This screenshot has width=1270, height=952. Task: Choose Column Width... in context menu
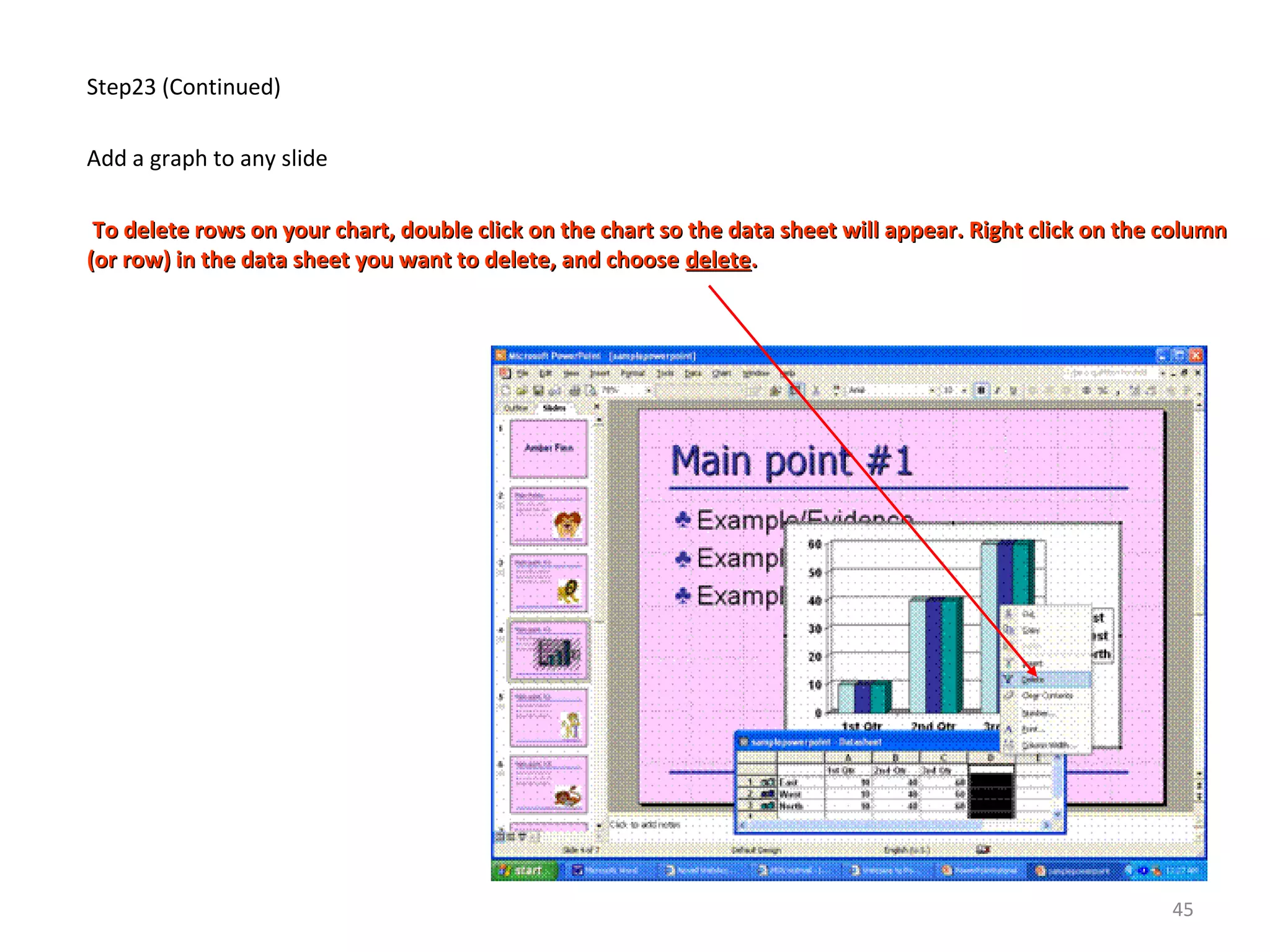[x=1046, y=745]
